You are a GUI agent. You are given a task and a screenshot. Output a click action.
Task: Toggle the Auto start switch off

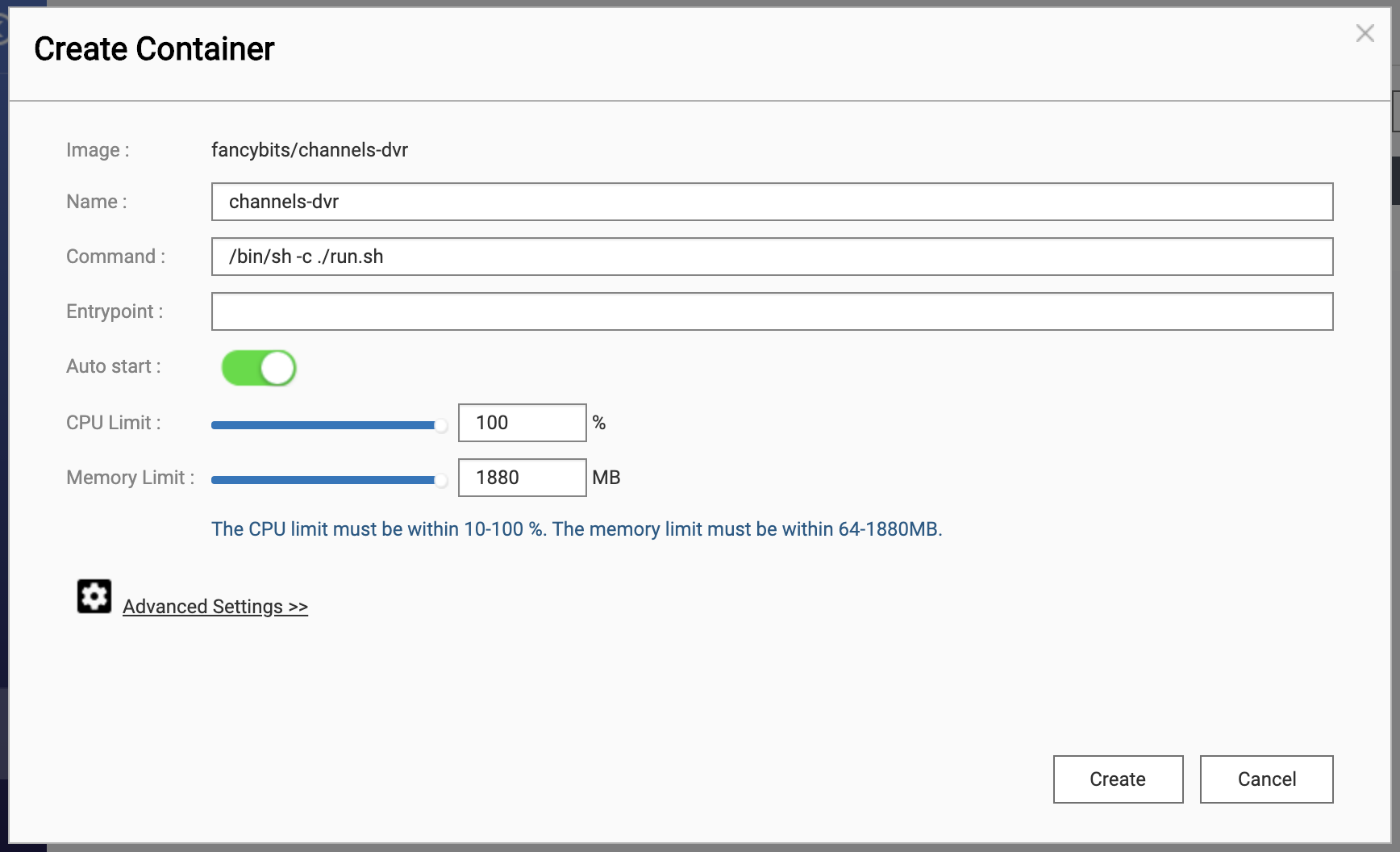point(259,368)
